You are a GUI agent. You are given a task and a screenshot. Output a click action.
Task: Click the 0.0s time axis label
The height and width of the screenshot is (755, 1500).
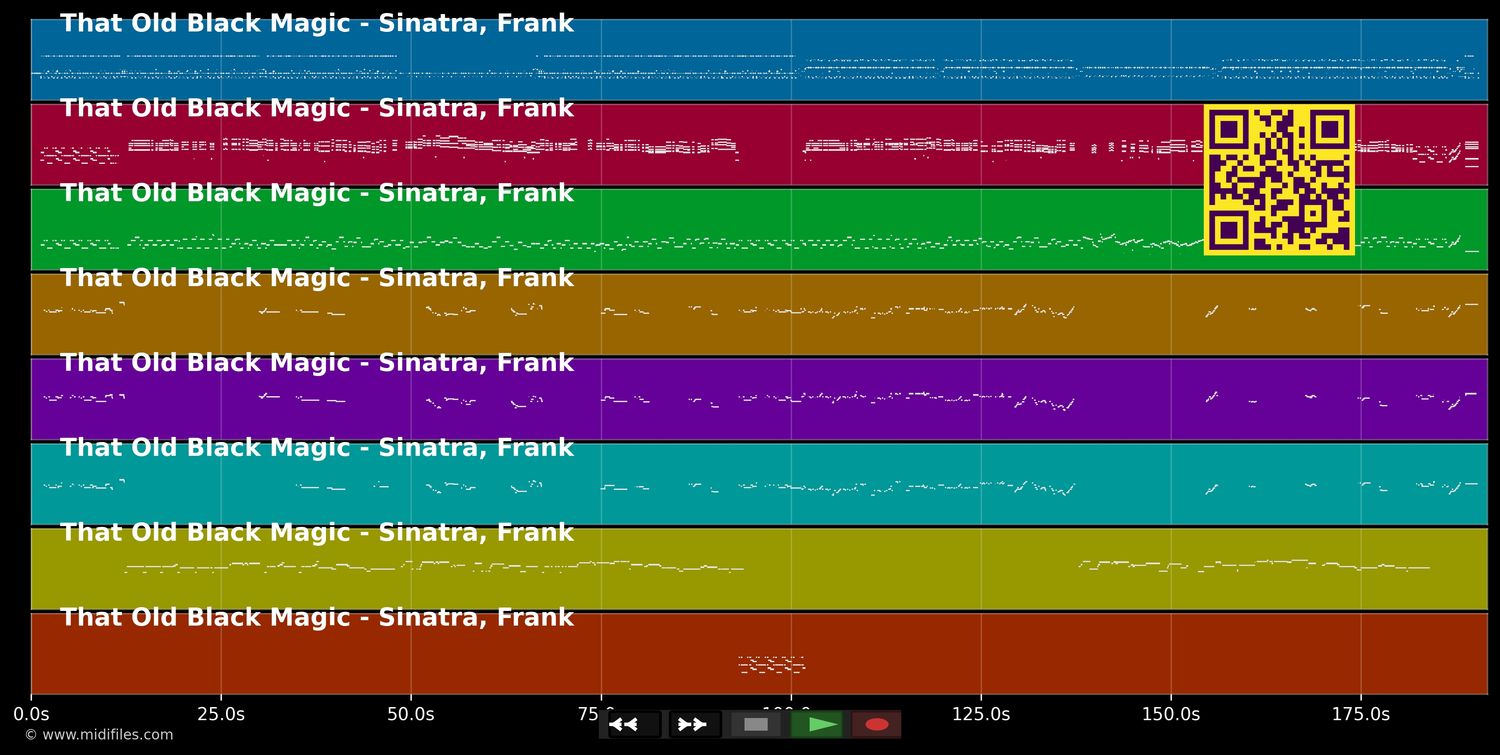pos(31,714)
